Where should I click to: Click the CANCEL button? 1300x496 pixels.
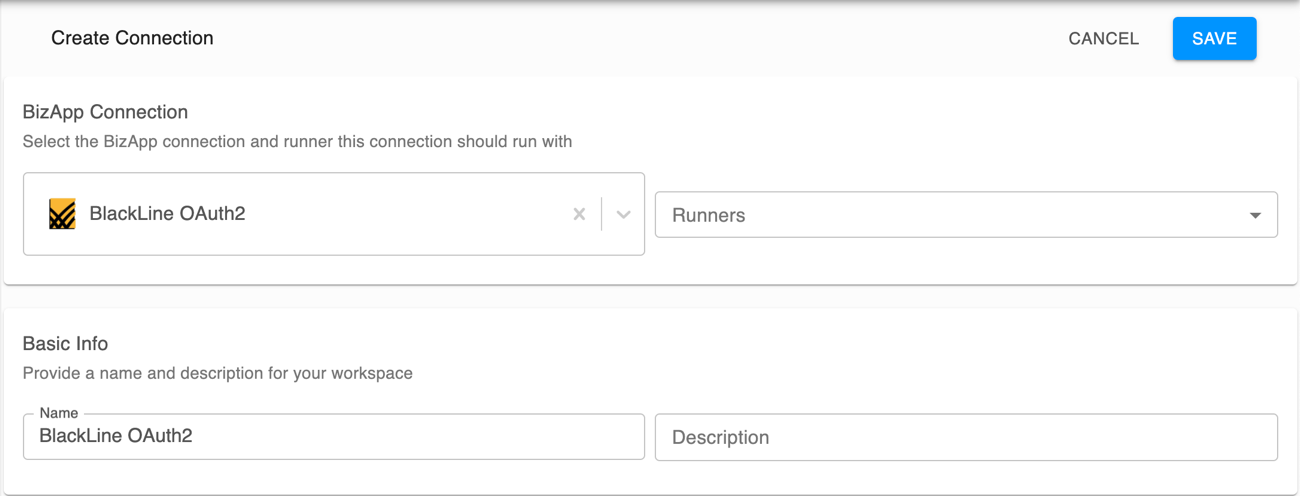pos(1103,39)
